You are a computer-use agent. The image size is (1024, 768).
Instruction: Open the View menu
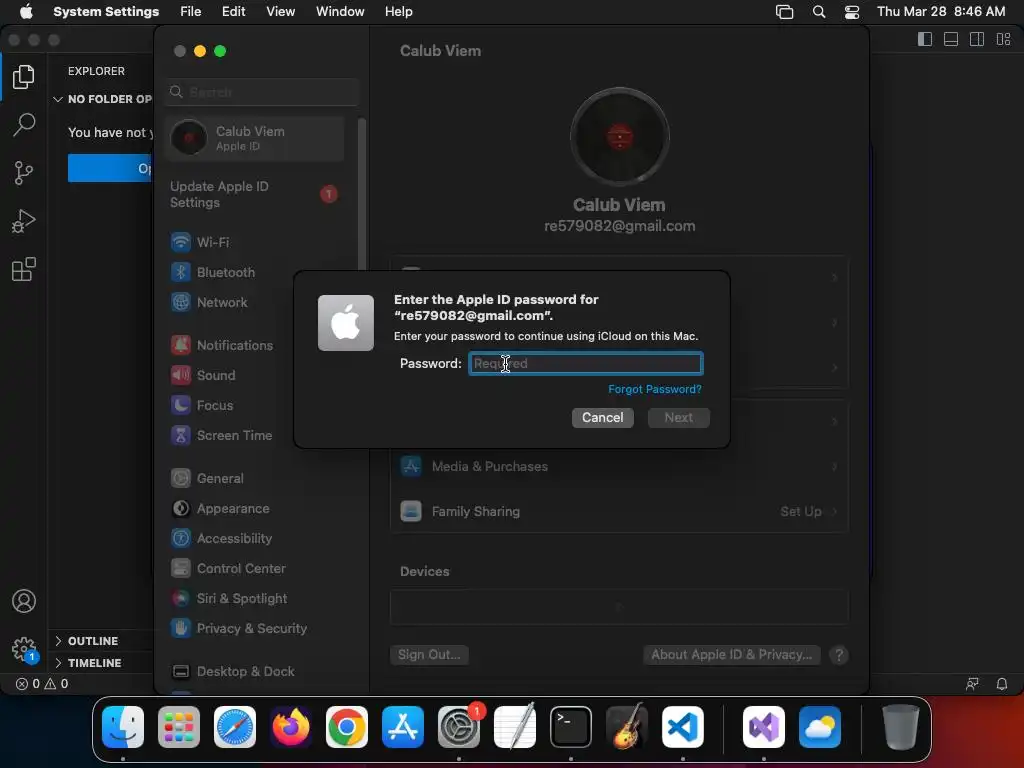pyautogui.click(x=280, y=12)
